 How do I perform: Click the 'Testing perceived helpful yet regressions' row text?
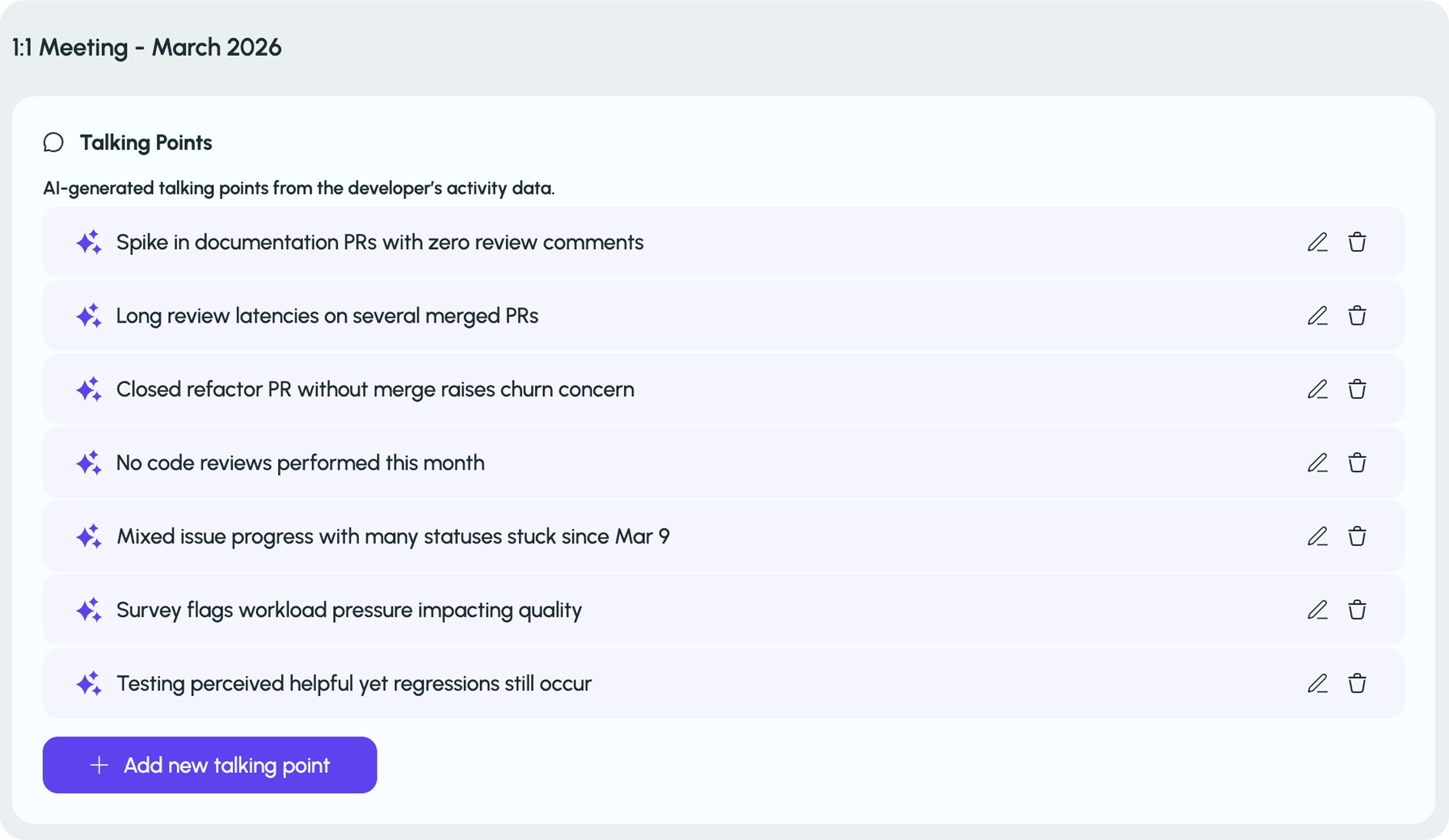354,683
